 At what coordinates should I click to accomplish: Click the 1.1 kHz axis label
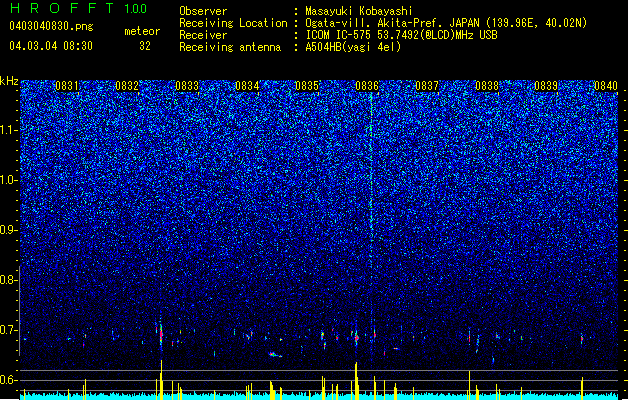pyautogui.click(x=9, y=130)
